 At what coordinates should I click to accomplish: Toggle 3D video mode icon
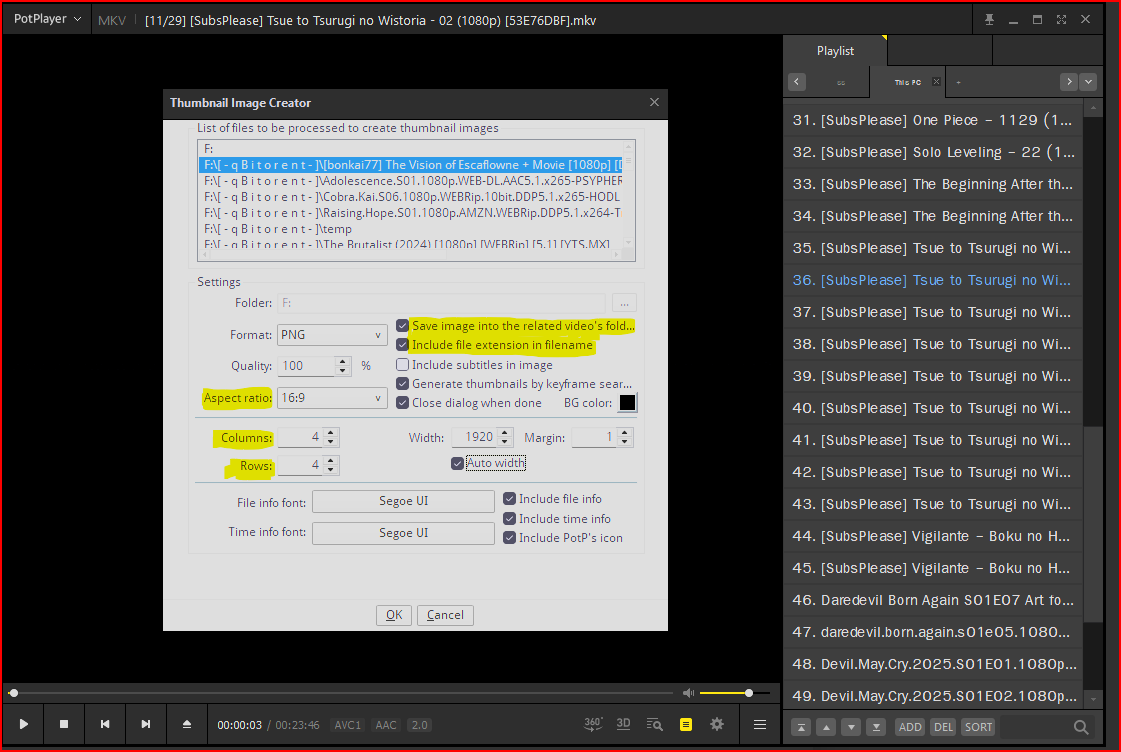[x=623, y=724]
